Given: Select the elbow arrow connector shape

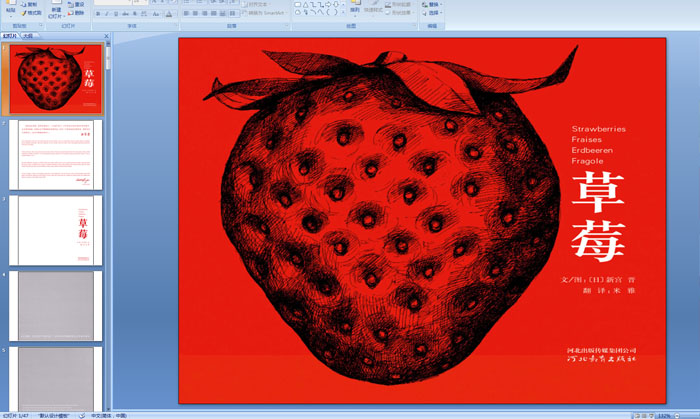Looking at the screenshot, I should coord(321,5).
